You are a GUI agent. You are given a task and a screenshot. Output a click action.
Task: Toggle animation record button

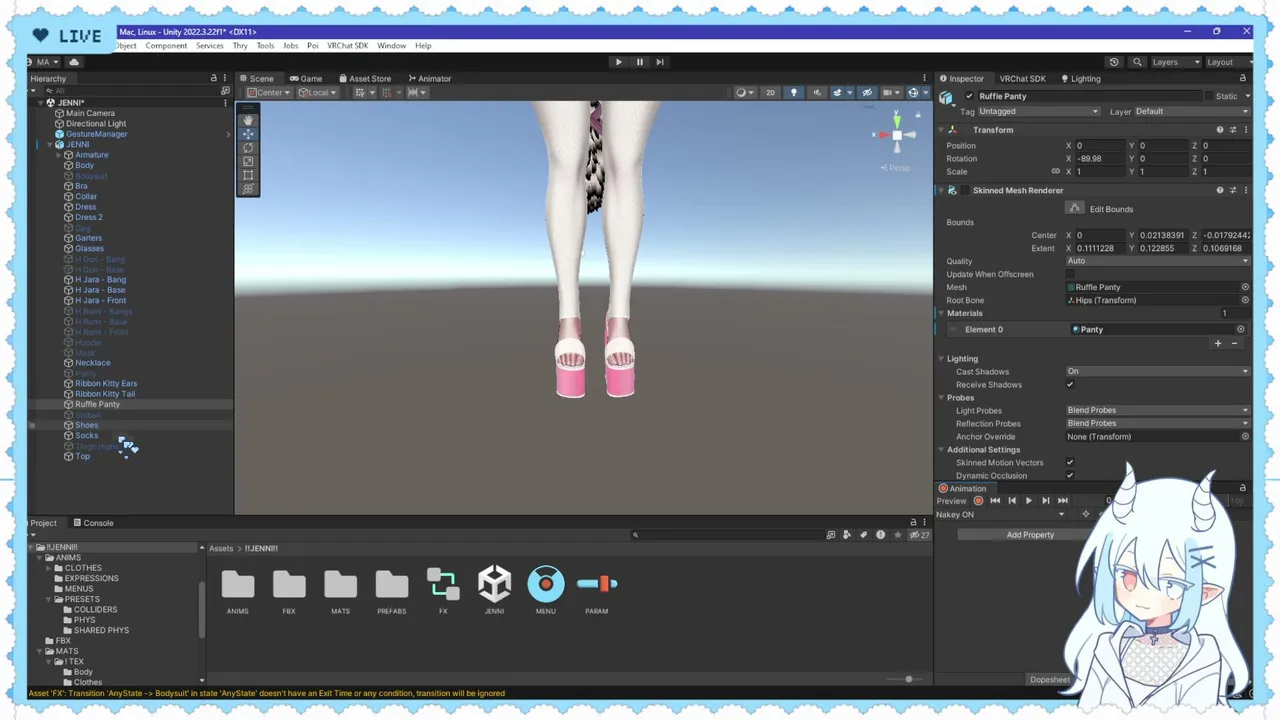tap(978, 501)
